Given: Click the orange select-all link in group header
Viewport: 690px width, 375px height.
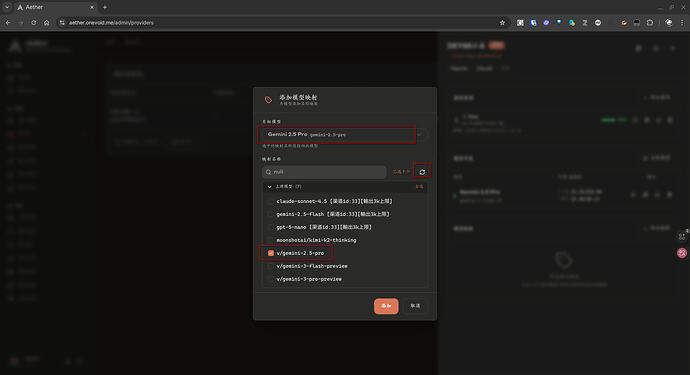Looking at the screenshot, I should point(419,187).
